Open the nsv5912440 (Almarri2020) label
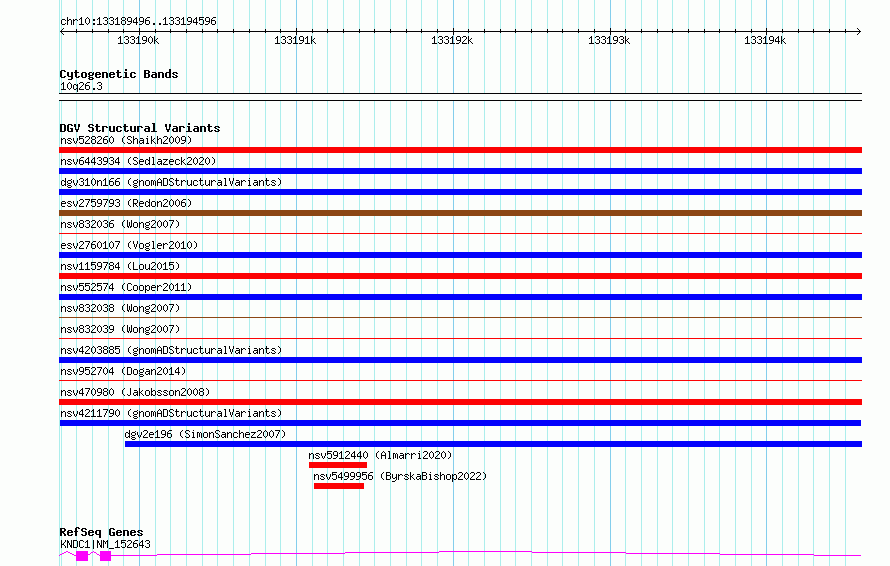890x566 pixels. tap(380, 455)
